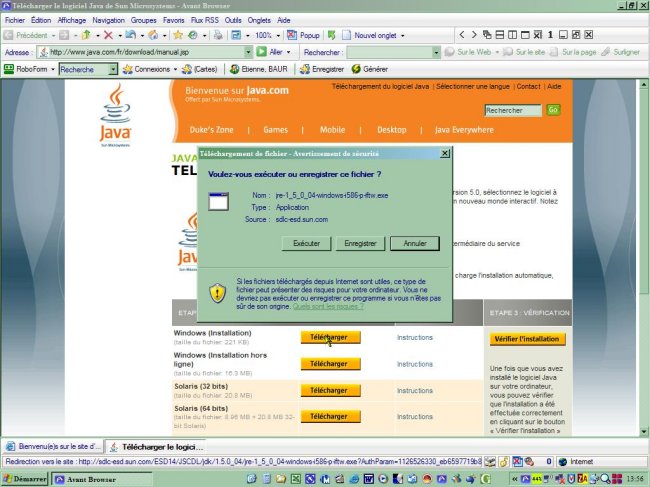Click Télécharger for Windows installation hors ligne

pos(330,364)
